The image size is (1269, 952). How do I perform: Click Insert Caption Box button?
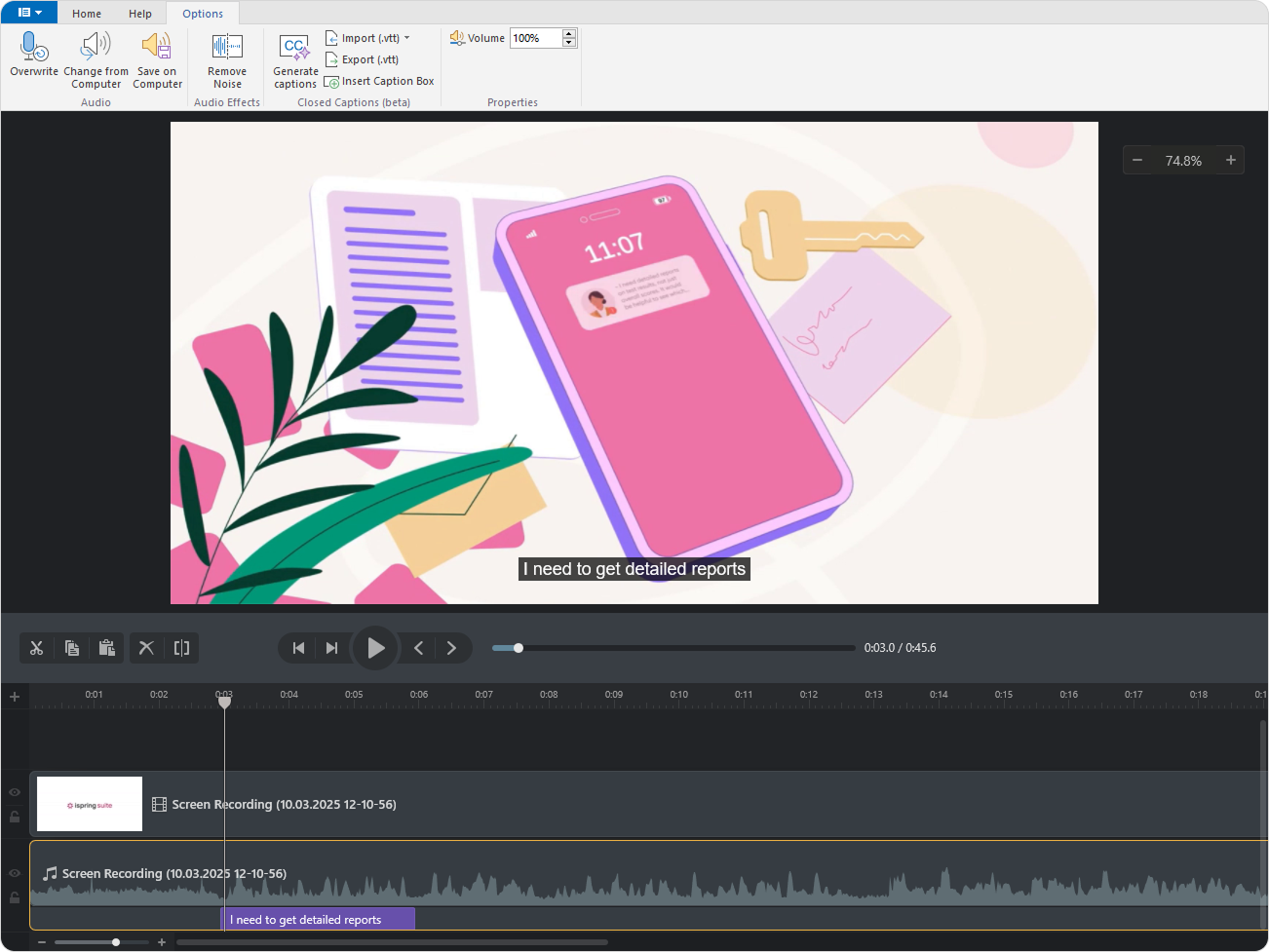coord(379,82)
